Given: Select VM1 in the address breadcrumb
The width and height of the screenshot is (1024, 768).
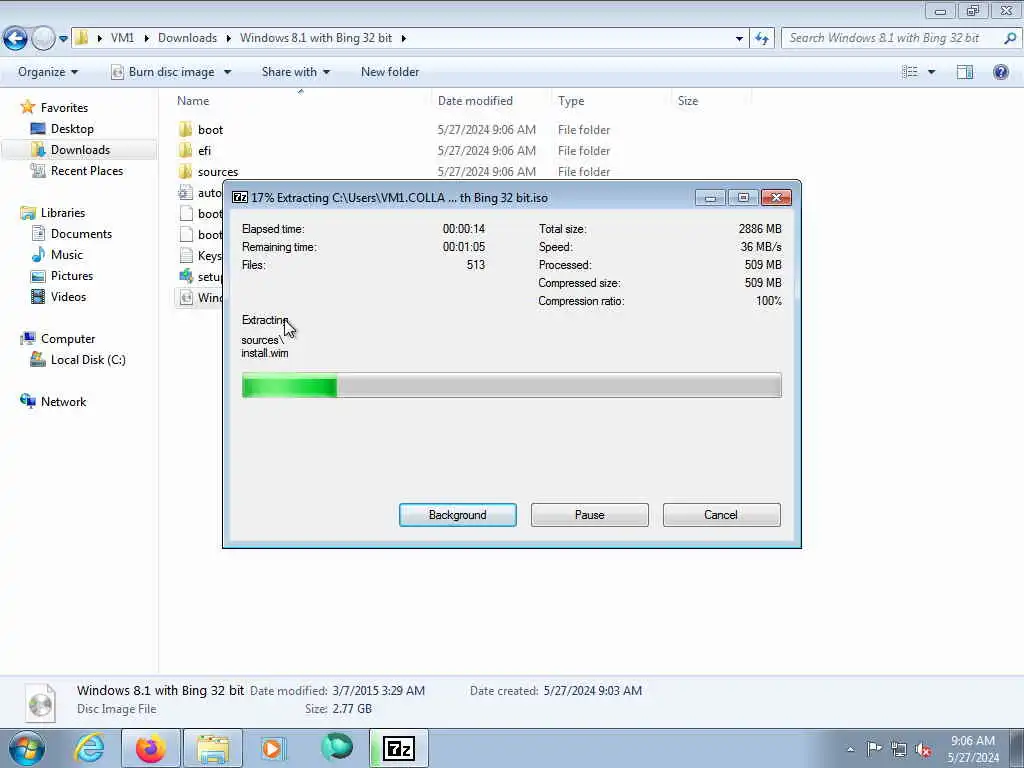Looking at the screenshot, I should pos(122,38).
